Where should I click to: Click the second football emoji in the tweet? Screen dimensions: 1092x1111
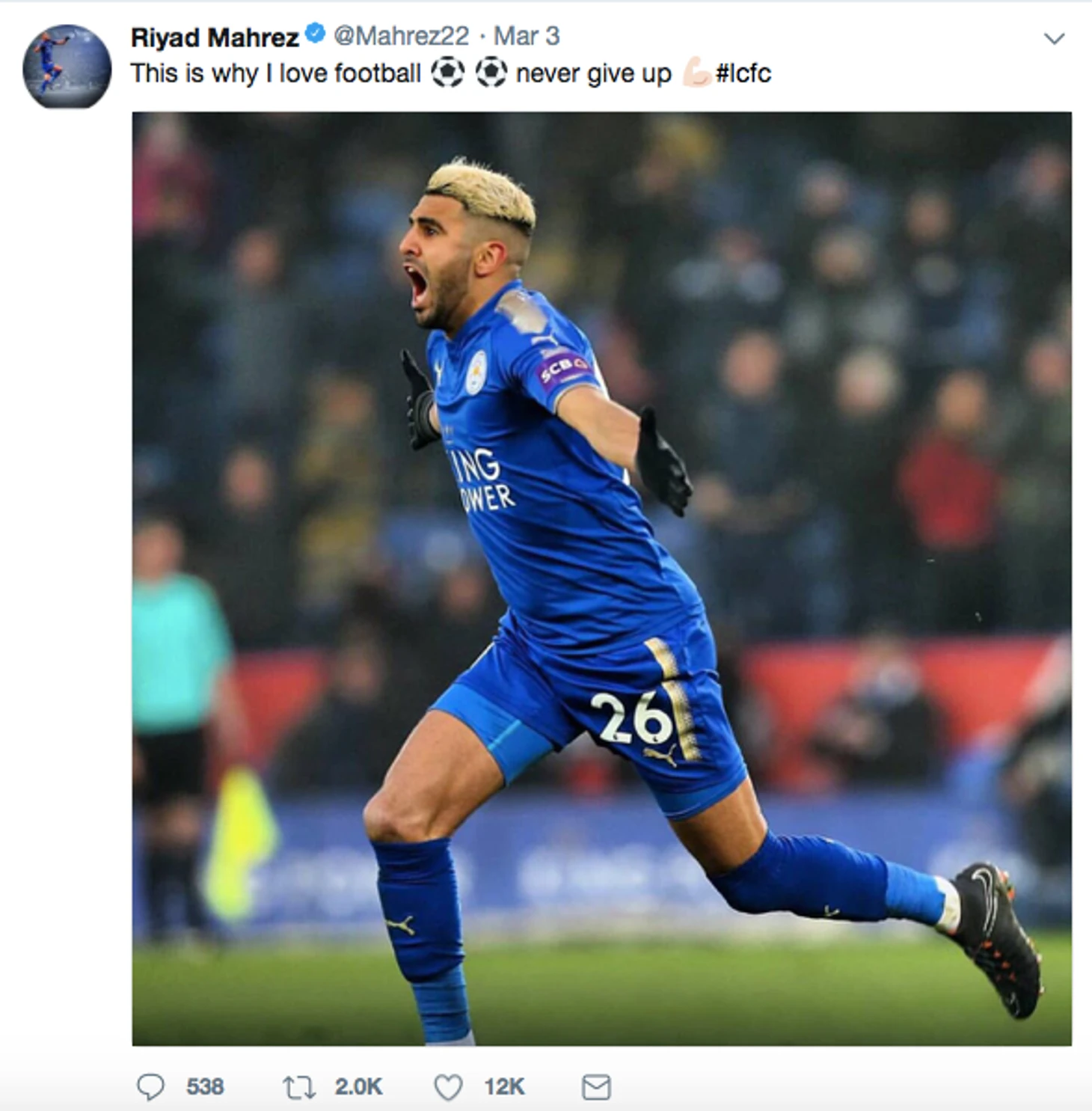pyautogui.click(x=491, y=73)
